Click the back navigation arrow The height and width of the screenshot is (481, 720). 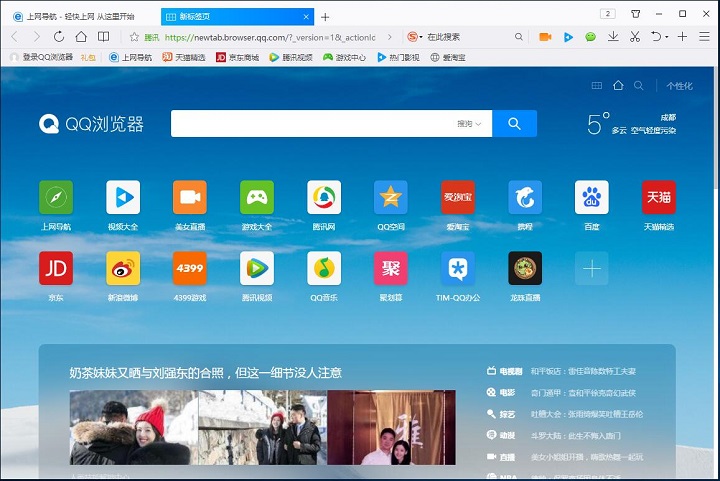(x=14, y=37)
